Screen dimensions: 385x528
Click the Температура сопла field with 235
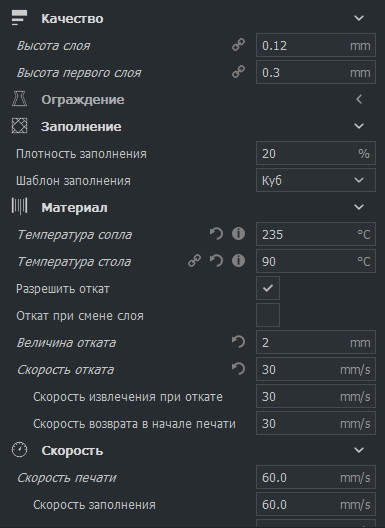point(316,234)
